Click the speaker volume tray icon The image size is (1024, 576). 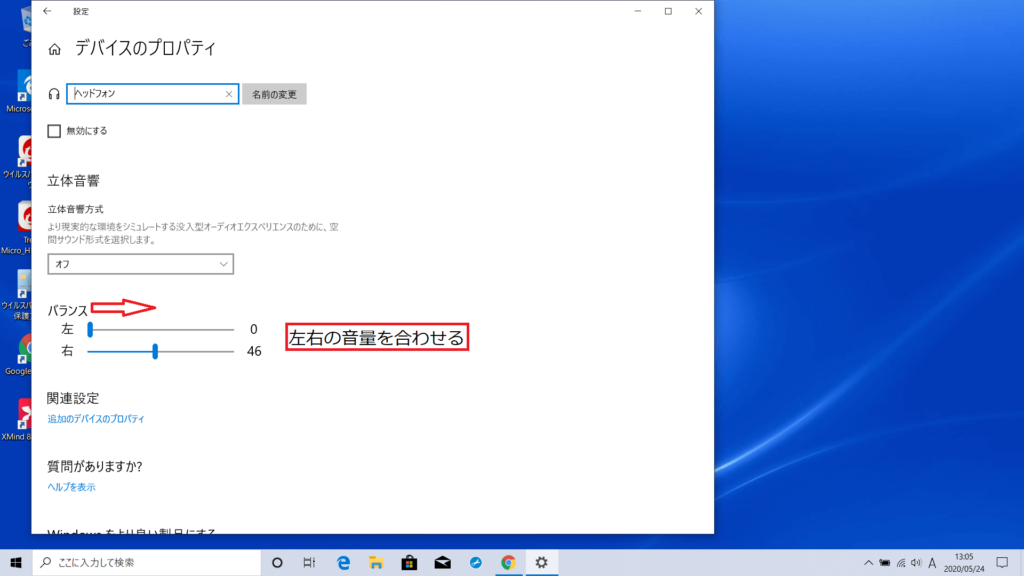tap(916, 562)
